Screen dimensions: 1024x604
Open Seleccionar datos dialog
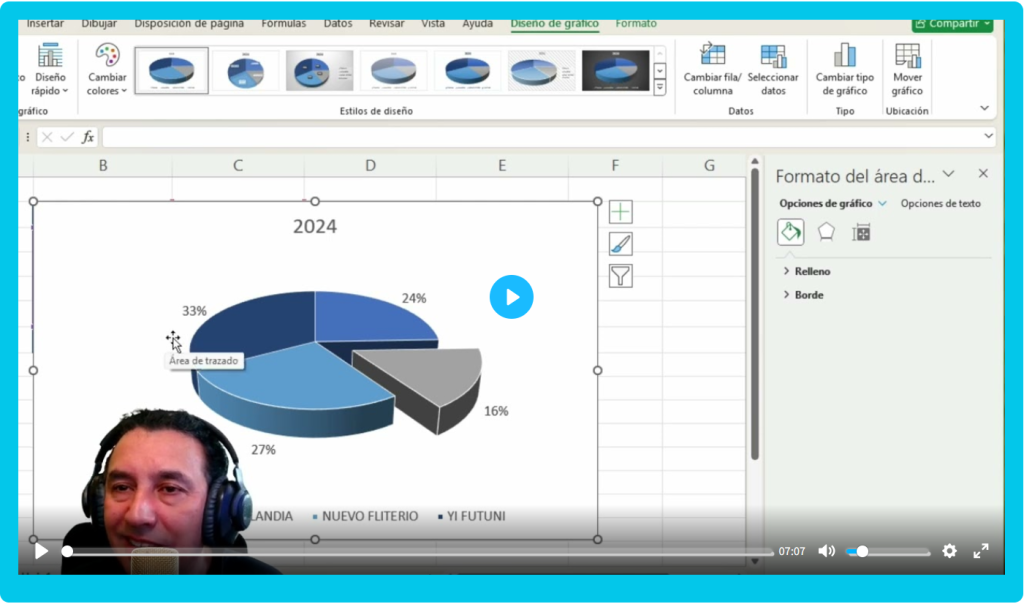coord(773,55)
